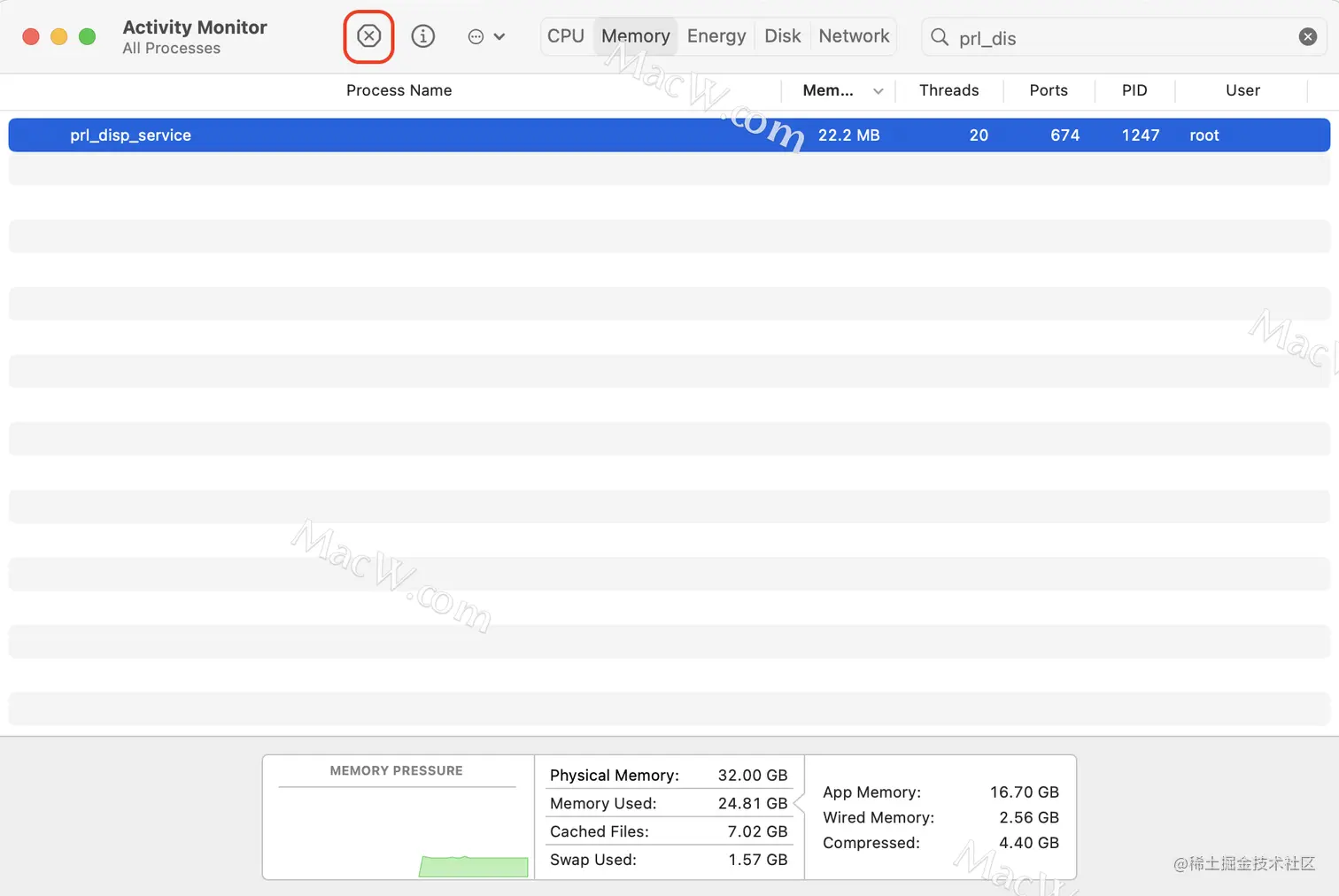This screenshot has width=1339, height=896.
Task: Click the root user cell
Action: 1204,135
